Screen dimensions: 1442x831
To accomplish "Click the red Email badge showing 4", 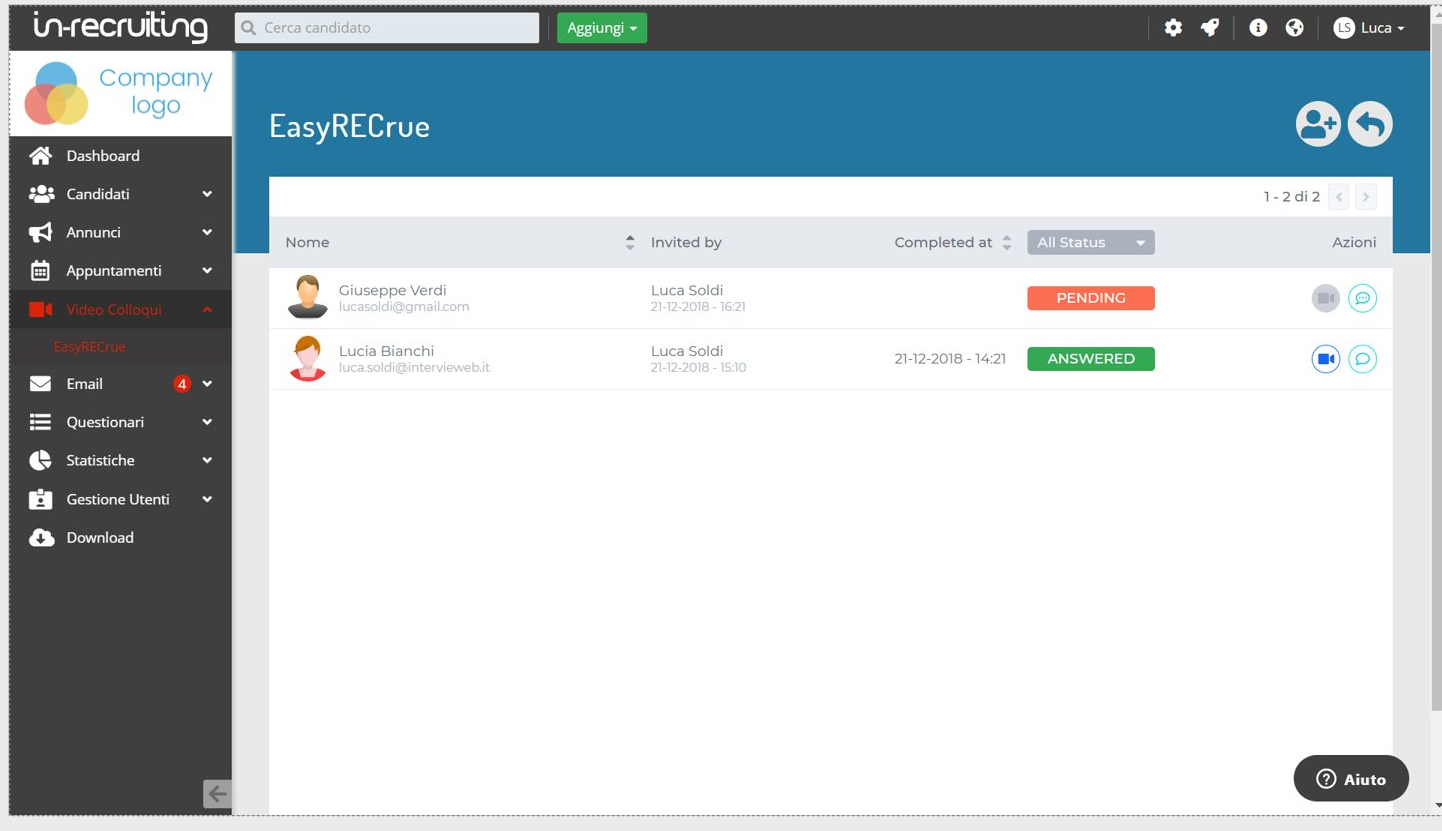I will [x=182, y=384].
